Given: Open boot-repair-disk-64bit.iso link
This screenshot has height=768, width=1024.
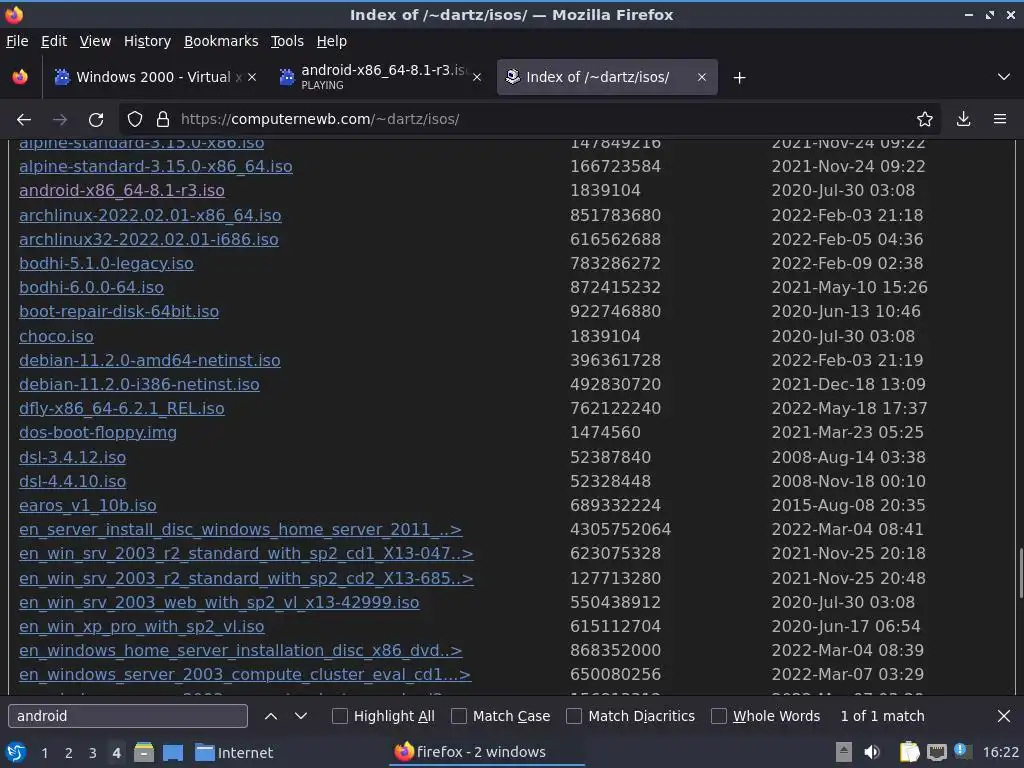Looking at the screenshot, I should point(119,312).
